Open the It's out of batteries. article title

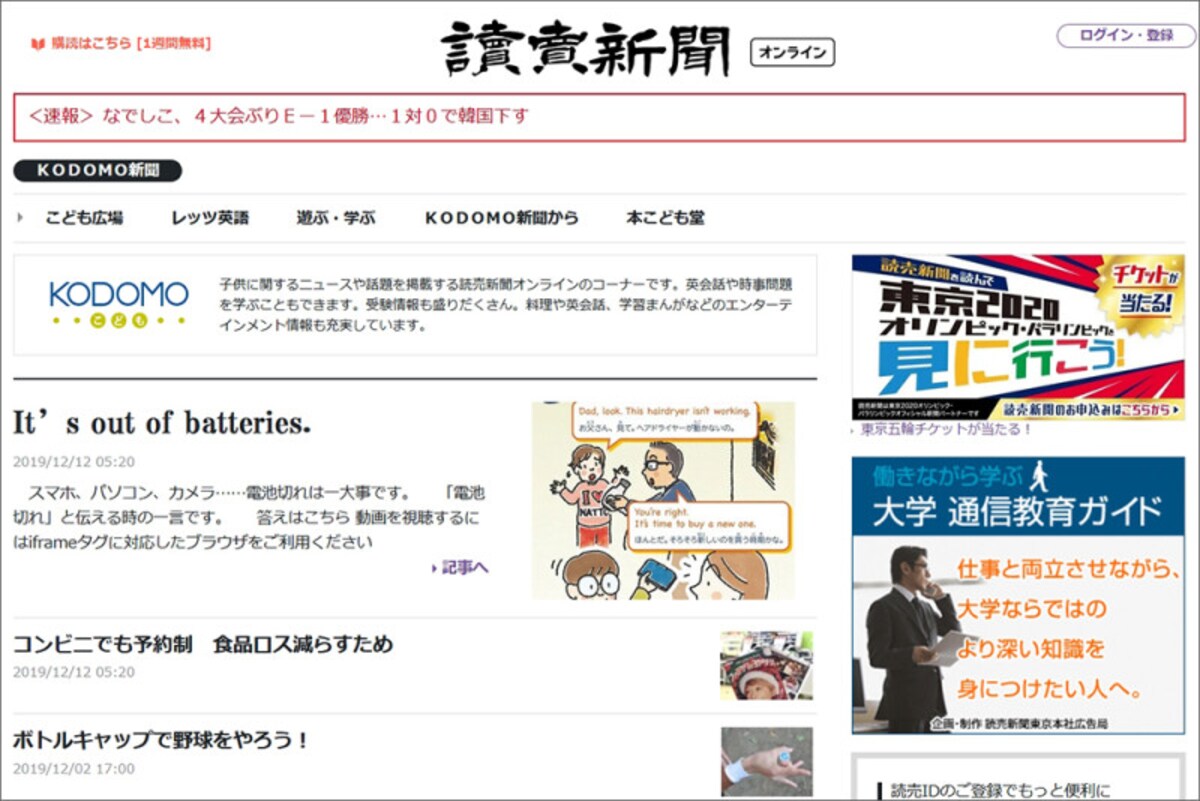click(162, 423)
